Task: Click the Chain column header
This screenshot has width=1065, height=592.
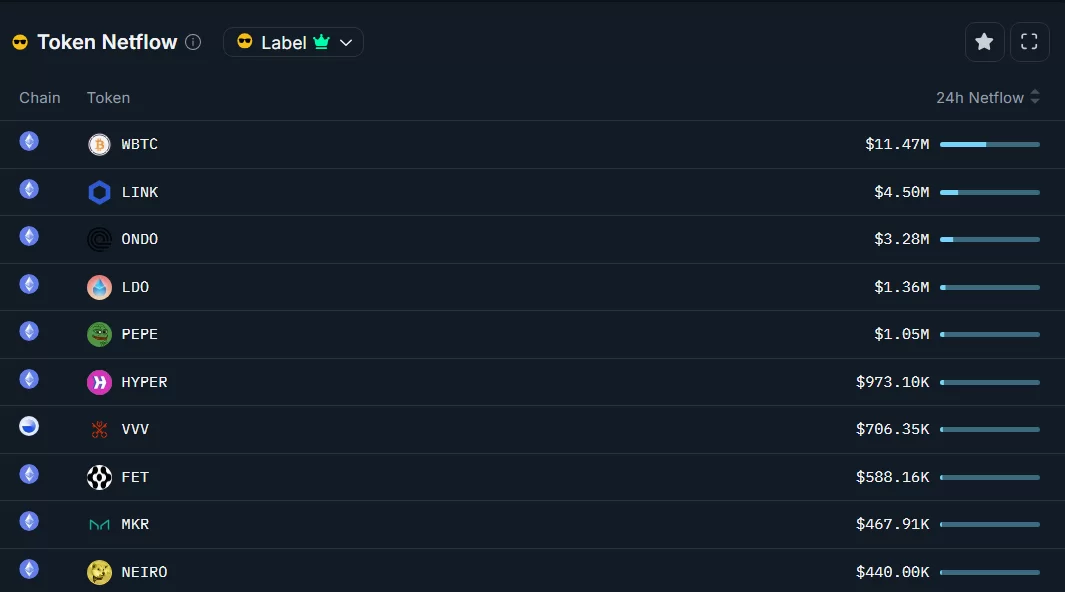Action: [40, 98]
